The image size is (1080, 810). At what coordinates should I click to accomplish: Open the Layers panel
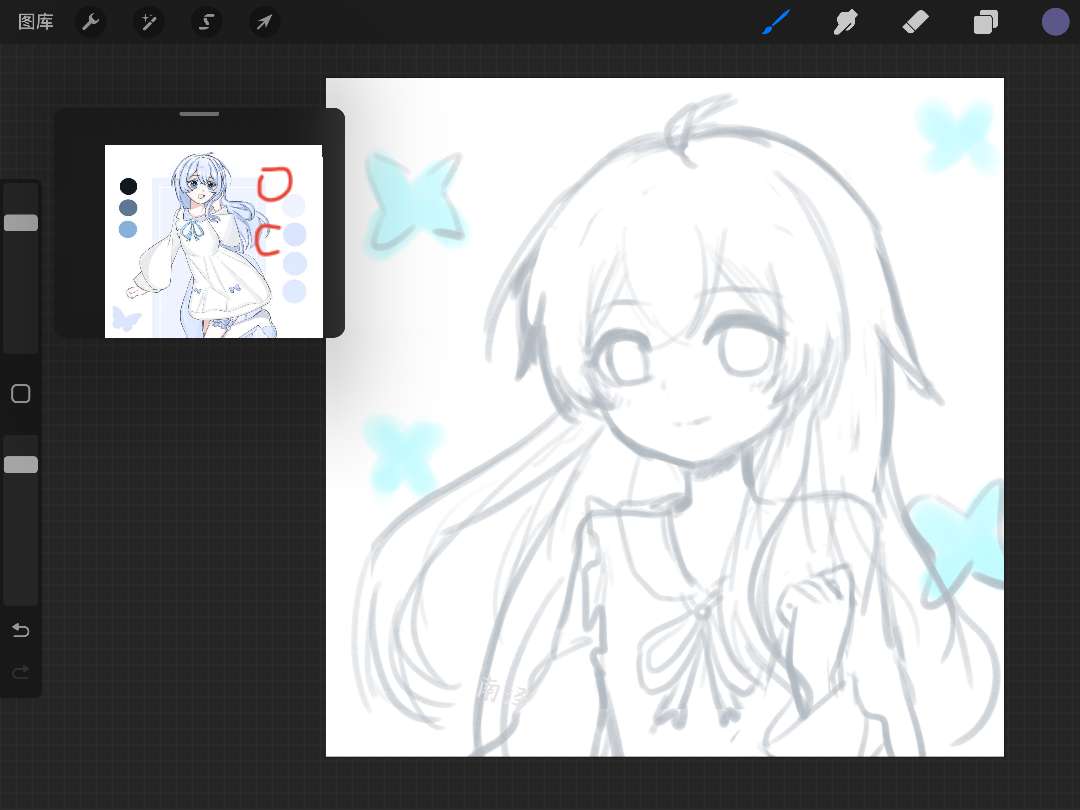pos(986,22)
